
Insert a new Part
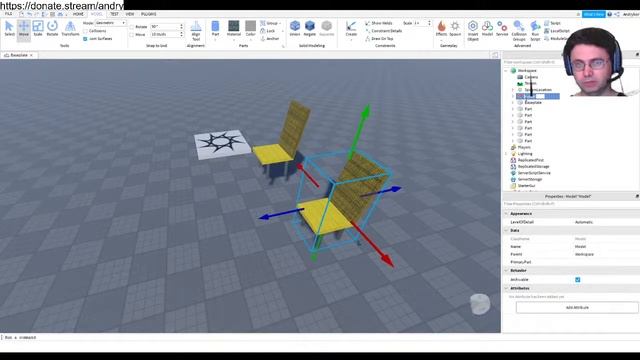click(215, 29)
